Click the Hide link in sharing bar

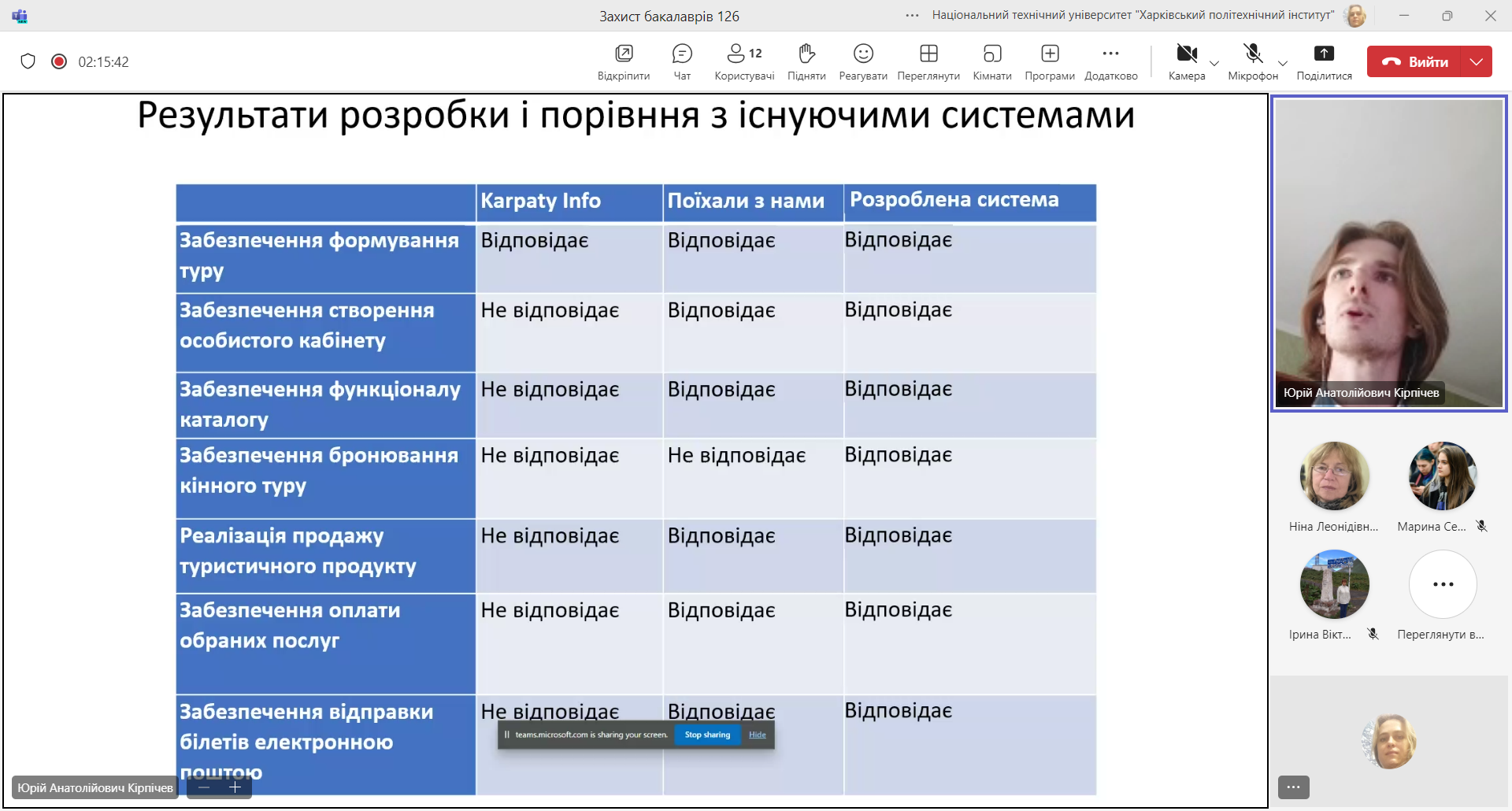click(758, 735)
